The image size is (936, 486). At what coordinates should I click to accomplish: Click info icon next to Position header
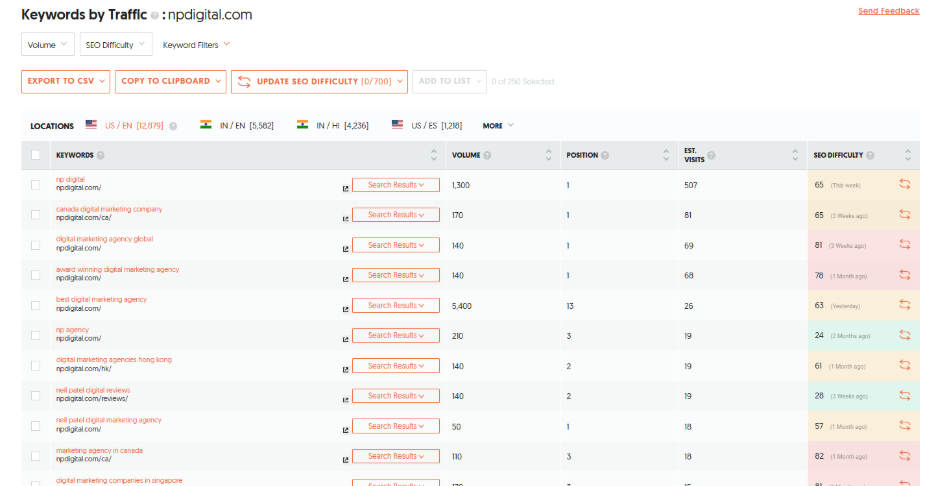click(x=605, y=155)
